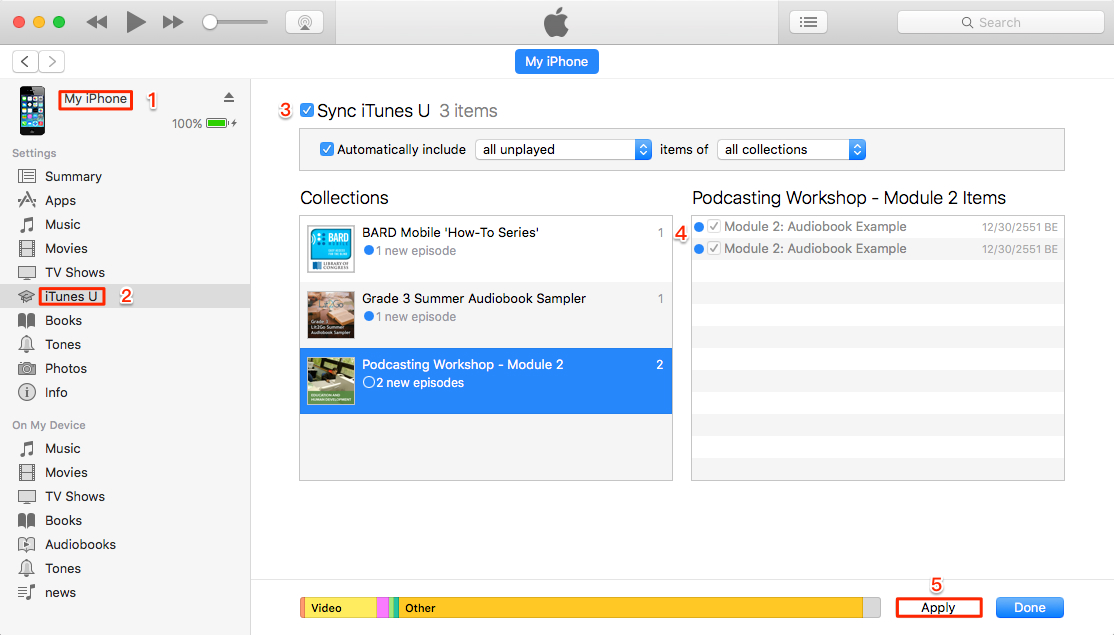This screenshot has width=1114, height=635.
Task: Select Grade 3 Summer Audiobook Sampler collection
Action: coord(486,315)
